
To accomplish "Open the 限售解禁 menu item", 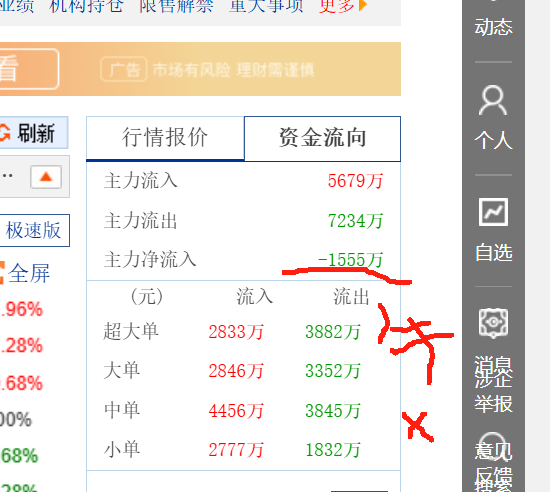I will [176, 5].
